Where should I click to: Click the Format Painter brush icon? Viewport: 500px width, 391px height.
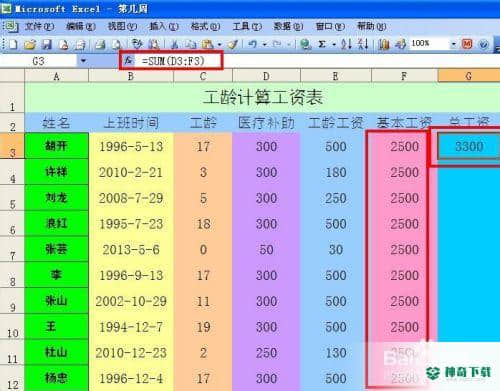tap(233, 44)
